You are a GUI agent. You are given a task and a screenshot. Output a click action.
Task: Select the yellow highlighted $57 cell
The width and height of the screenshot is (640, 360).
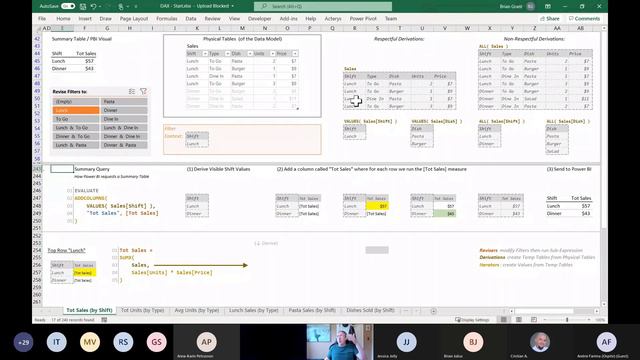click(x=377, y=206)
